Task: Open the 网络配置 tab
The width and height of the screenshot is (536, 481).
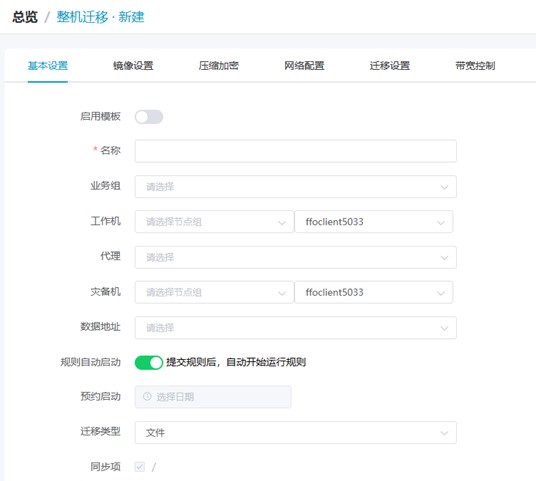Action: pyautogui.click(x=304, y=66)
